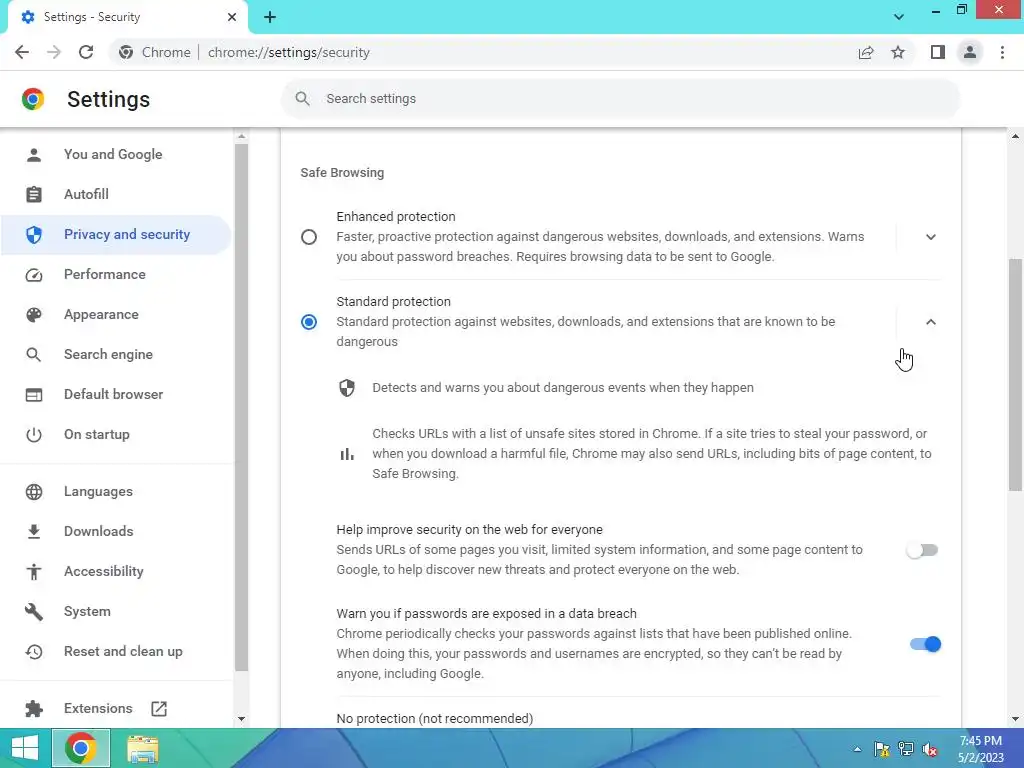Share this page via share icon
This screenshot has height=768, width=1024.
pyautogui.click(x=866, y=52)
